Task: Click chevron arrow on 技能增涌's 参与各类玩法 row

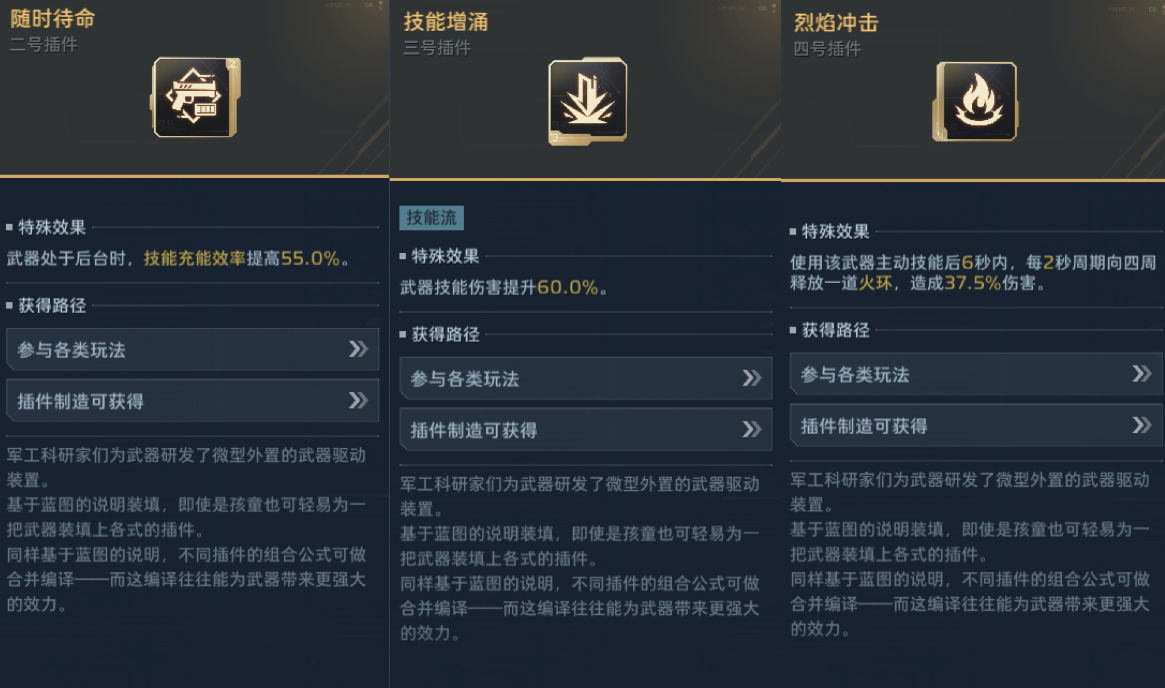Action: tap(752, 379)
